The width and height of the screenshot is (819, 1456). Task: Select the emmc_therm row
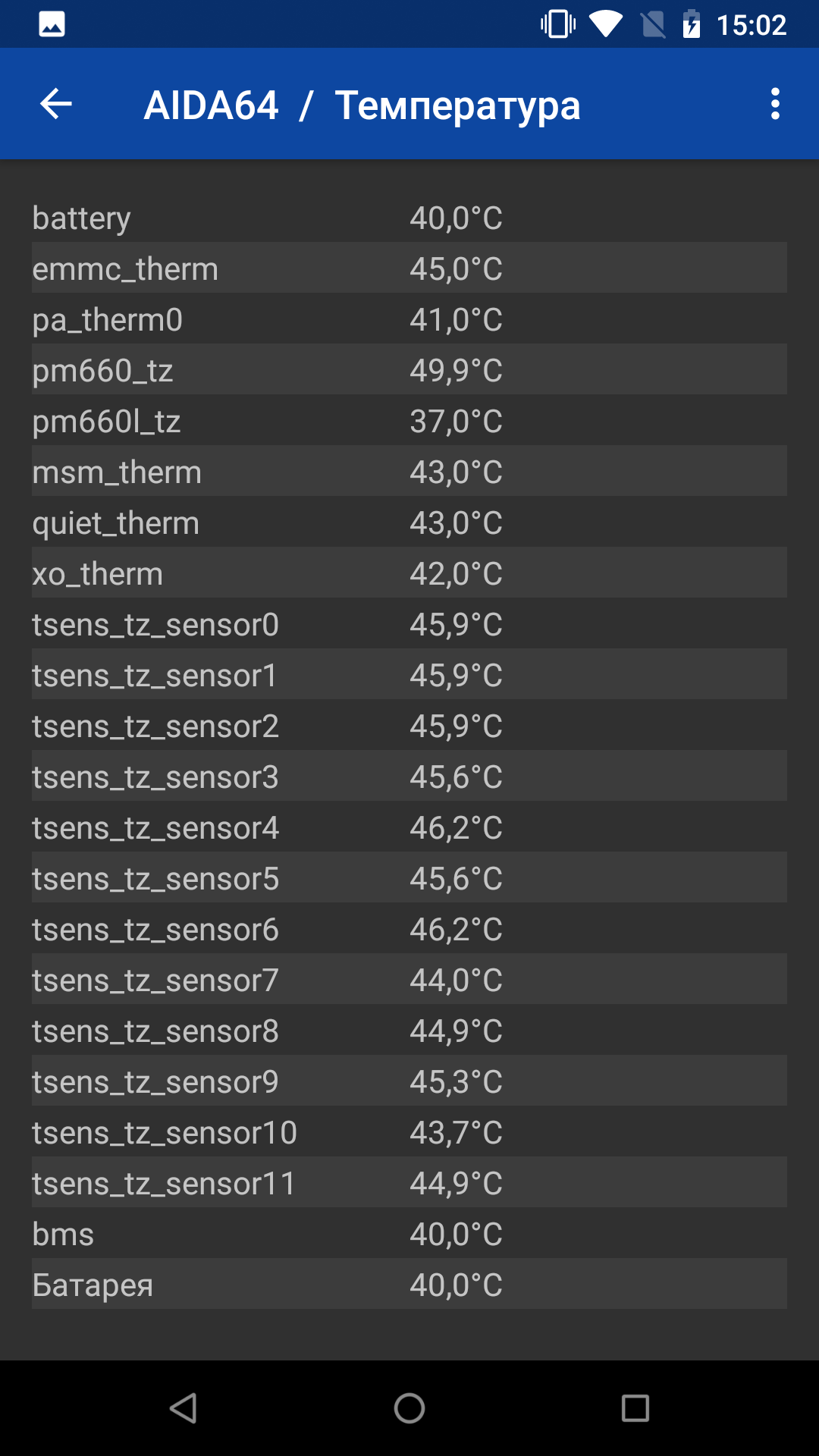point(409,268)
